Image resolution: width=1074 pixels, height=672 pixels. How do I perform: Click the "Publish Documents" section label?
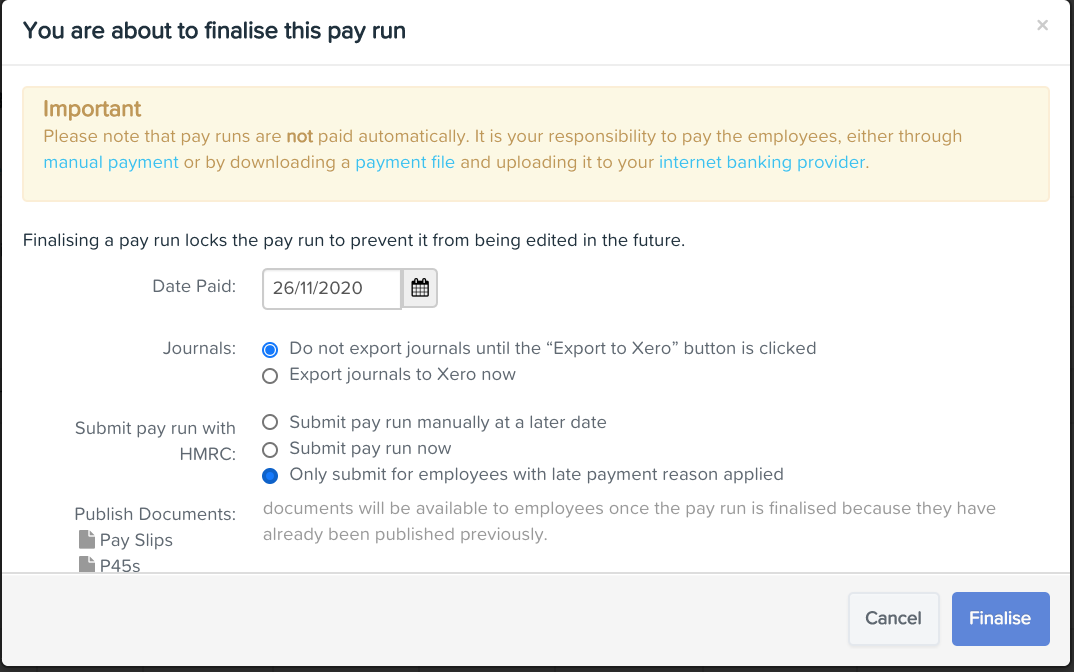pos(155,514)
